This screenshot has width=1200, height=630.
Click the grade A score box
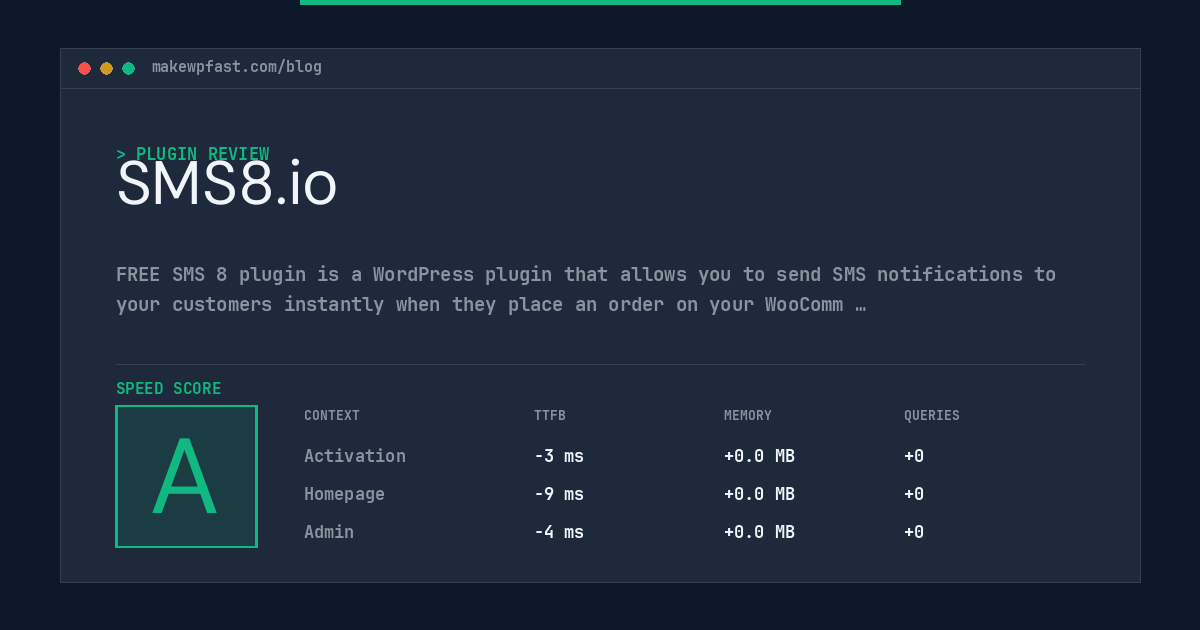click(187, 476)
